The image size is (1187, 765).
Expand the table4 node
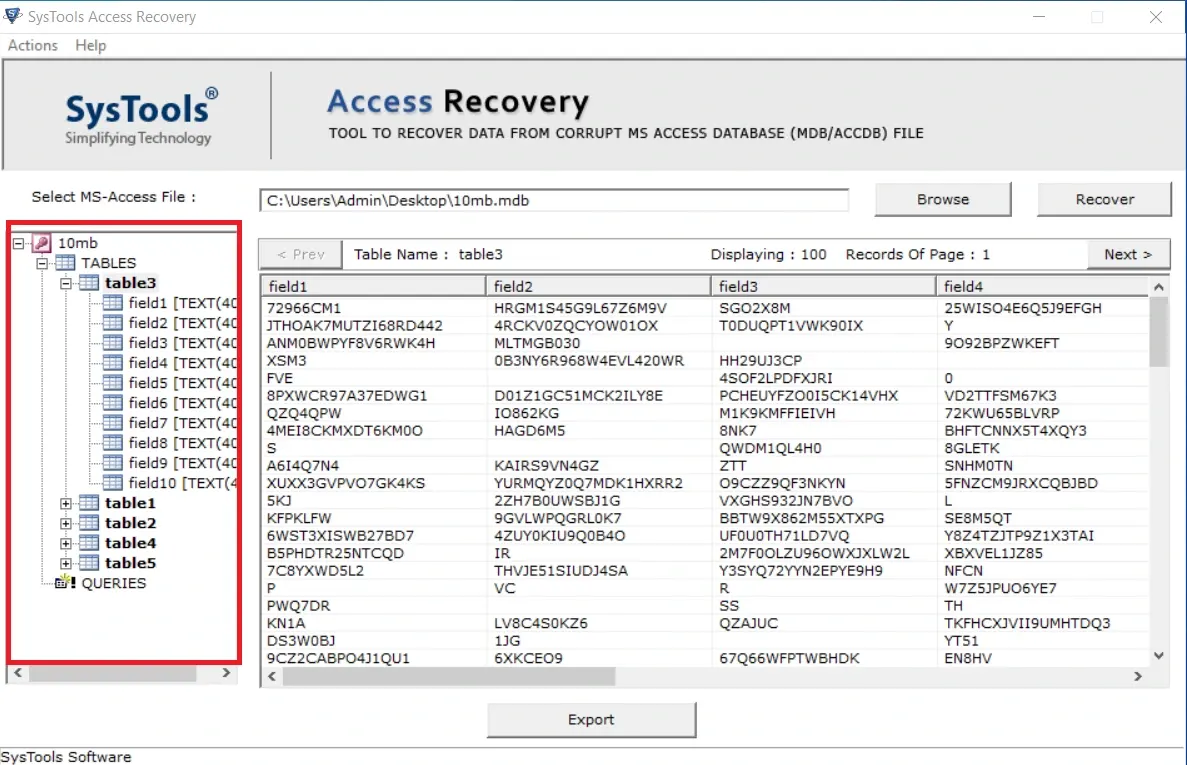[66, 543]
